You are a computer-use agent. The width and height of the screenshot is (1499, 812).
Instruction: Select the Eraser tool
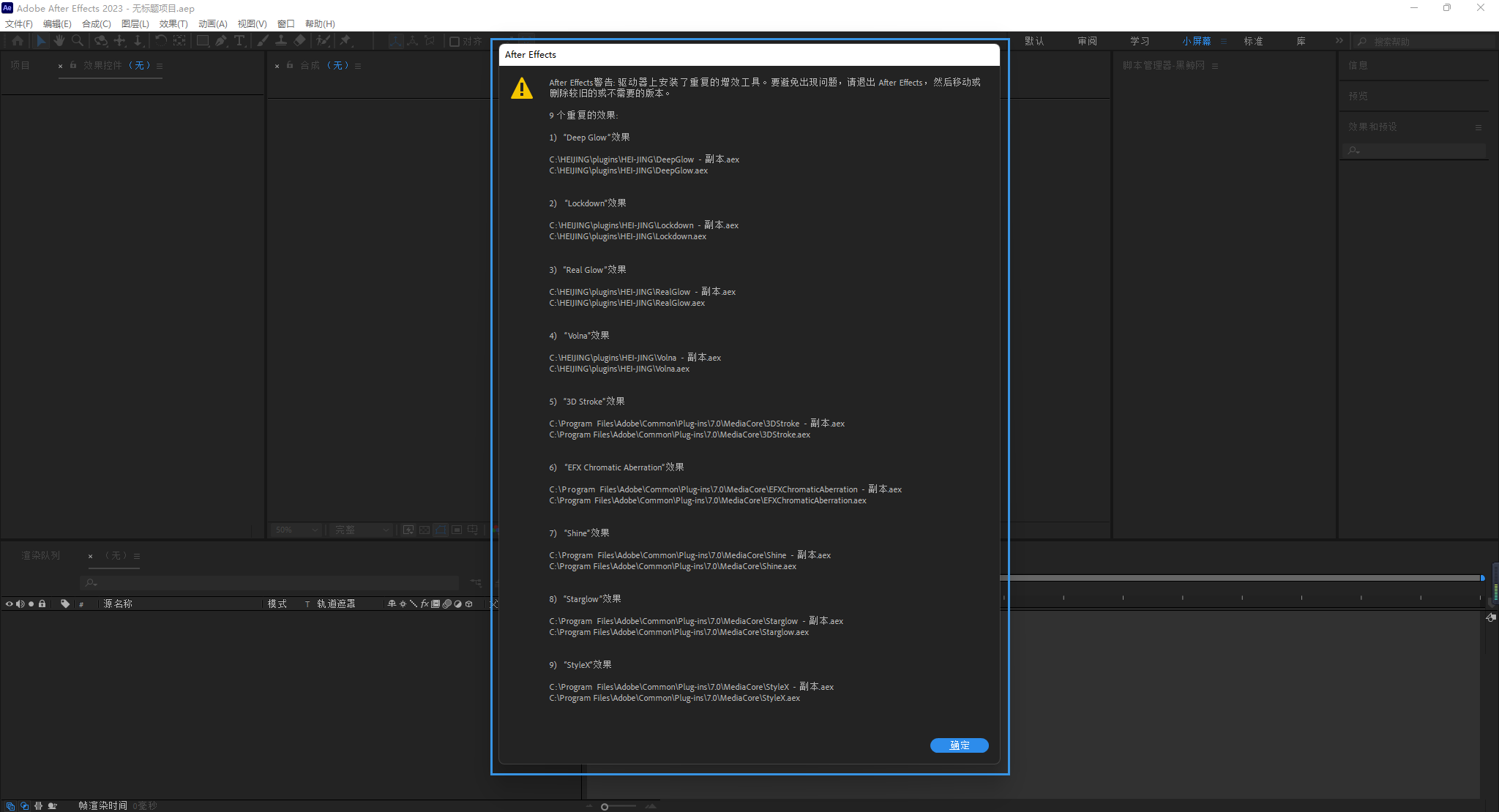(x=299, y=41)
